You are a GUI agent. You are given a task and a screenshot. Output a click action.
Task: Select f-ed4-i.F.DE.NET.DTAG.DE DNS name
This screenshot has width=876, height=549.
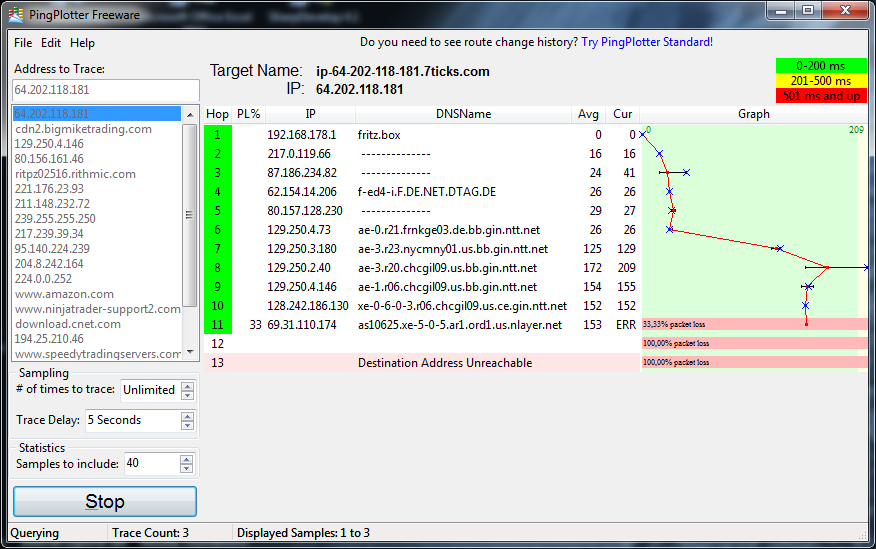(x=427, y=192)
